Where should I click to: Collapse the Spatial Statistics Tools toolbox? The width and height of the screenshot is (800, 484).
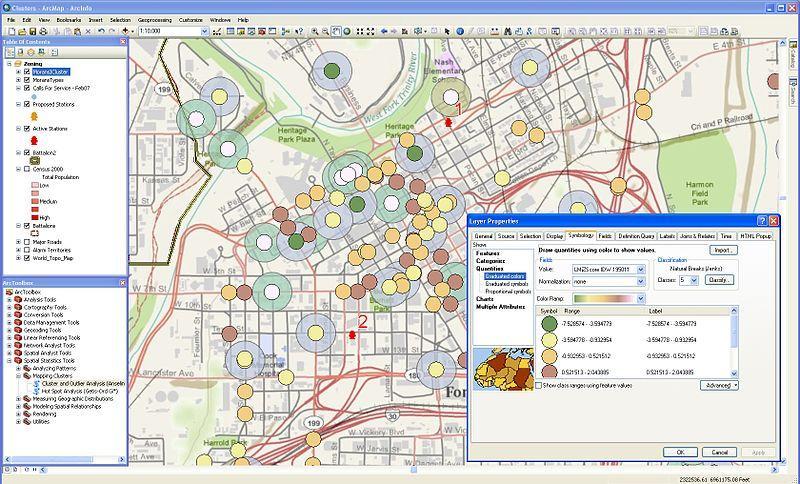pyautogui.click(x=9, y=361)
